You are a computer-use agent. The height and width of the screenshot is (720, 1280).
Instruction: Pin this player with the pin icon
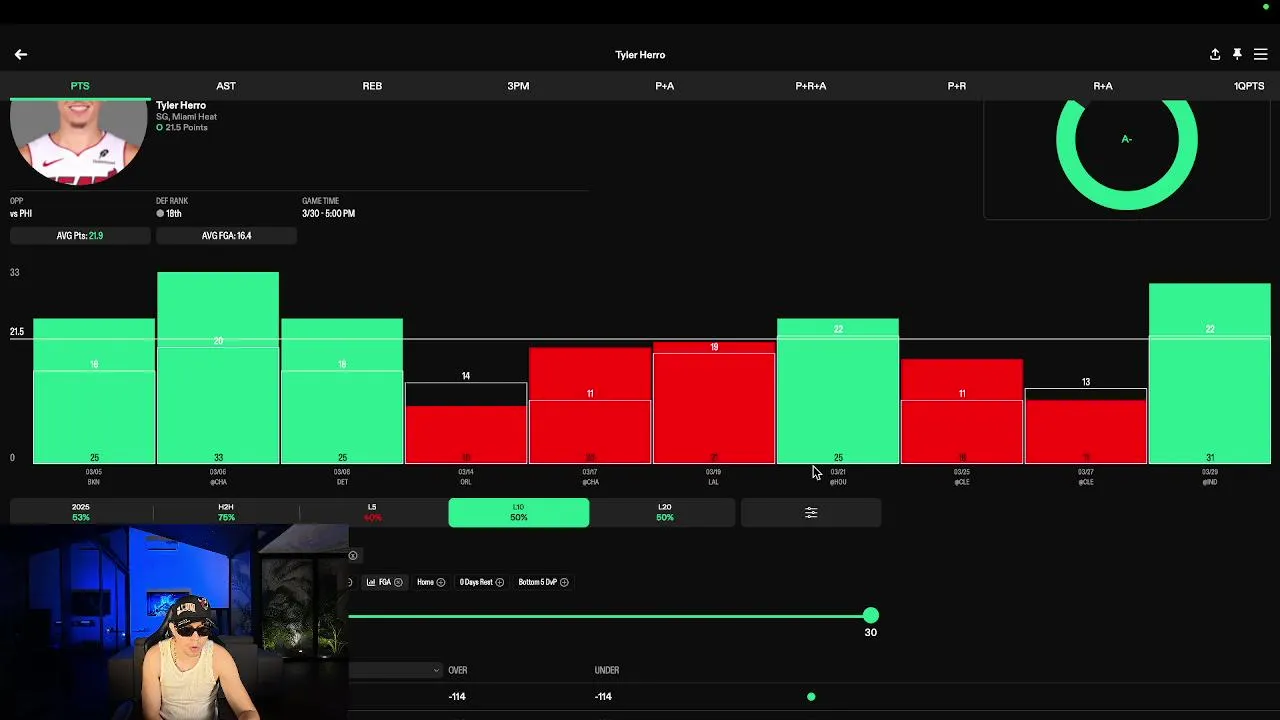click(1237, 55)
